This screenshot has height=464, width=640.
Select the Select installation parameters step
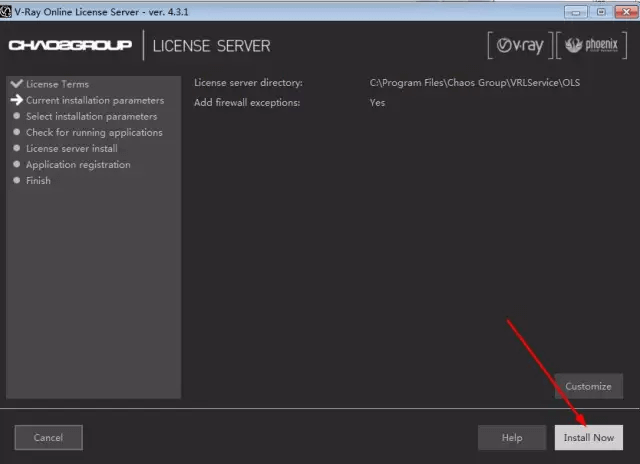(x=91, y=116)
